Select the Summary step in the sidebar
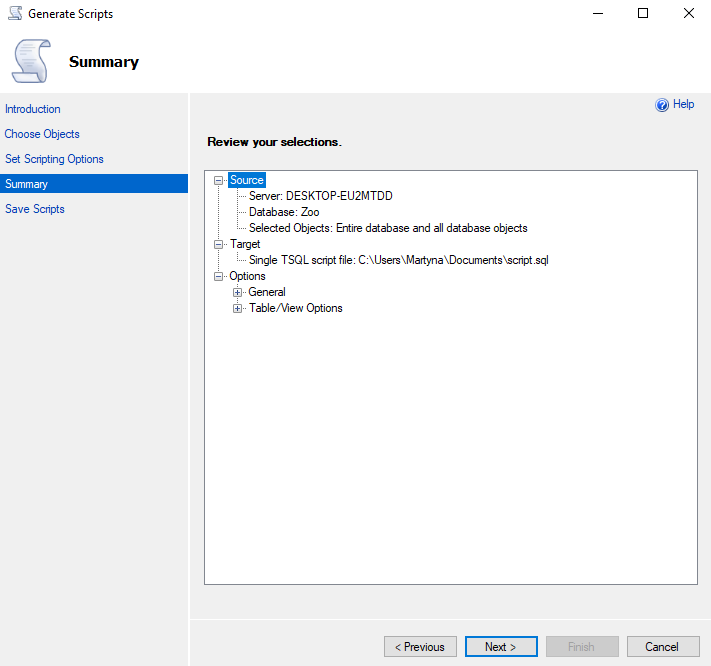This screenshot has width=711, height=666. (x=94, y=184)
